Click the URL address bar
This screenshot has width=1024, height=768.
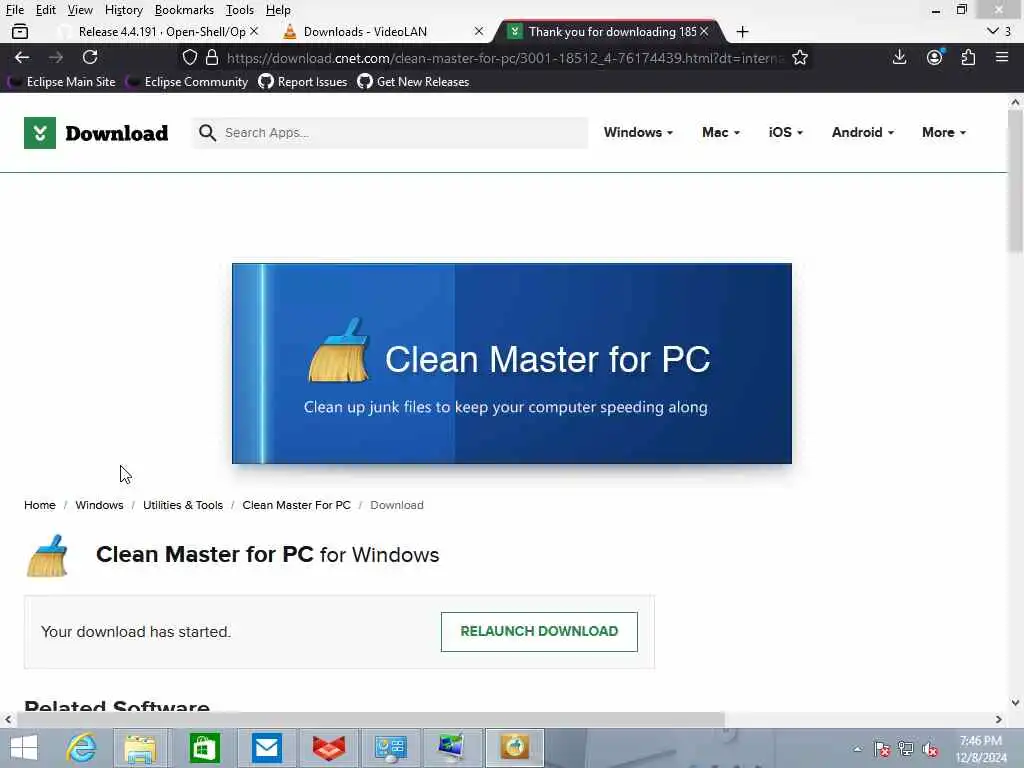click(503, 57)
